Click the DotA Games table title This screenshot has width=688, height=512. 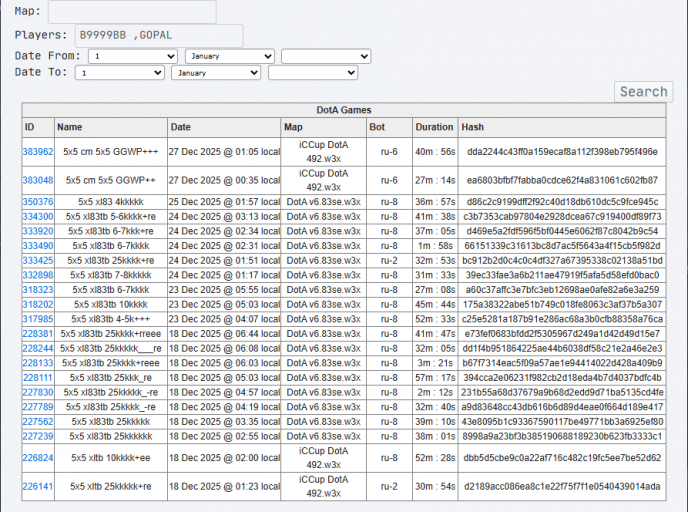344,110
